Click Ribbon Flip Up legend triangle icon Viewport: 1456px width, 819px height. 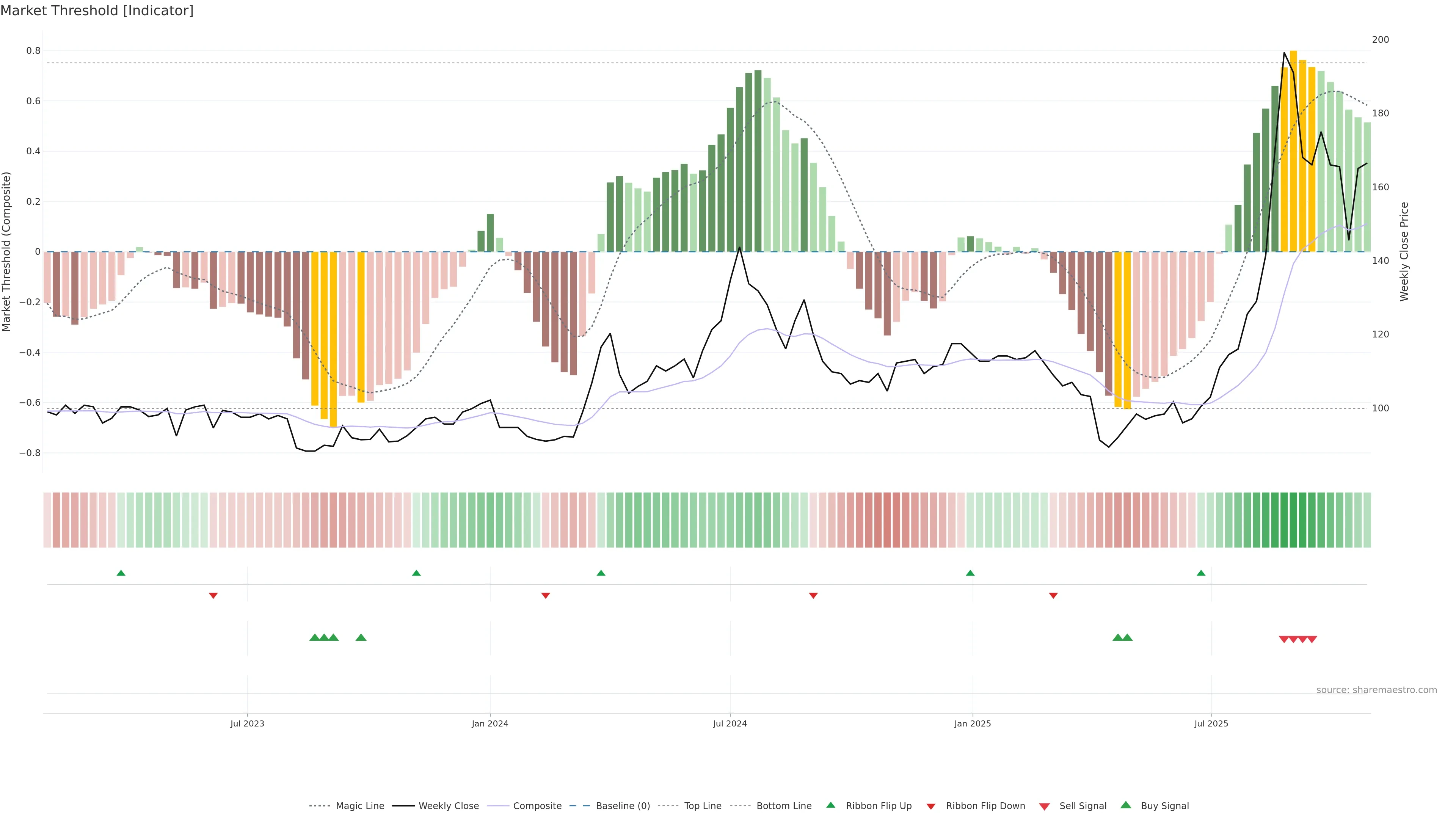tap(830, 805)
